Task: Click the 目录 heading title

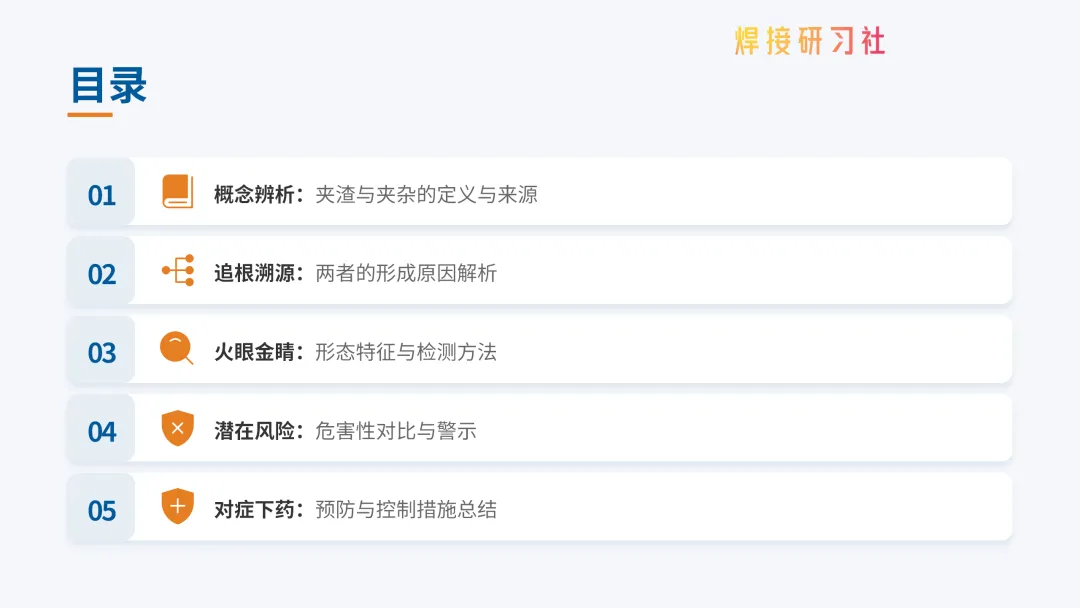Action: coord(109,85)
